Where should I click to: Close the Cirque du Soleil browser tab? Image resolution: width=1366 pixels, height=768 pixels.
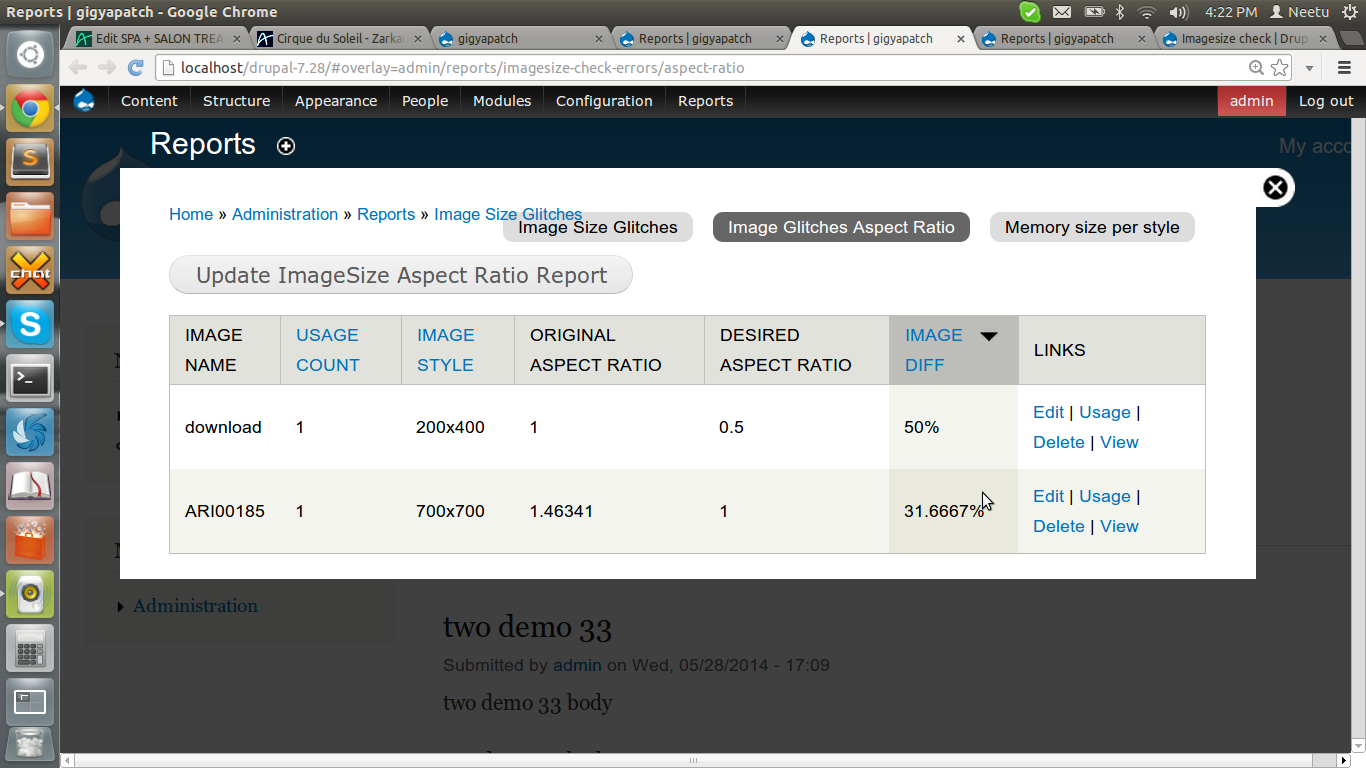[418, 39]
